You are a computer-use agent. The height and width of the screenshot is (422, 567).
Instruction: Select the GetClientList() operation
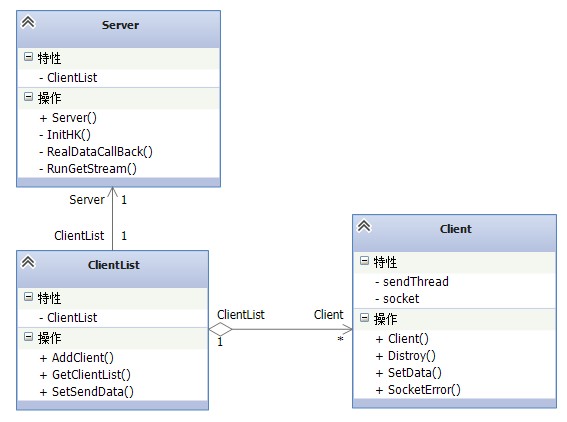[x=85, y=375]
